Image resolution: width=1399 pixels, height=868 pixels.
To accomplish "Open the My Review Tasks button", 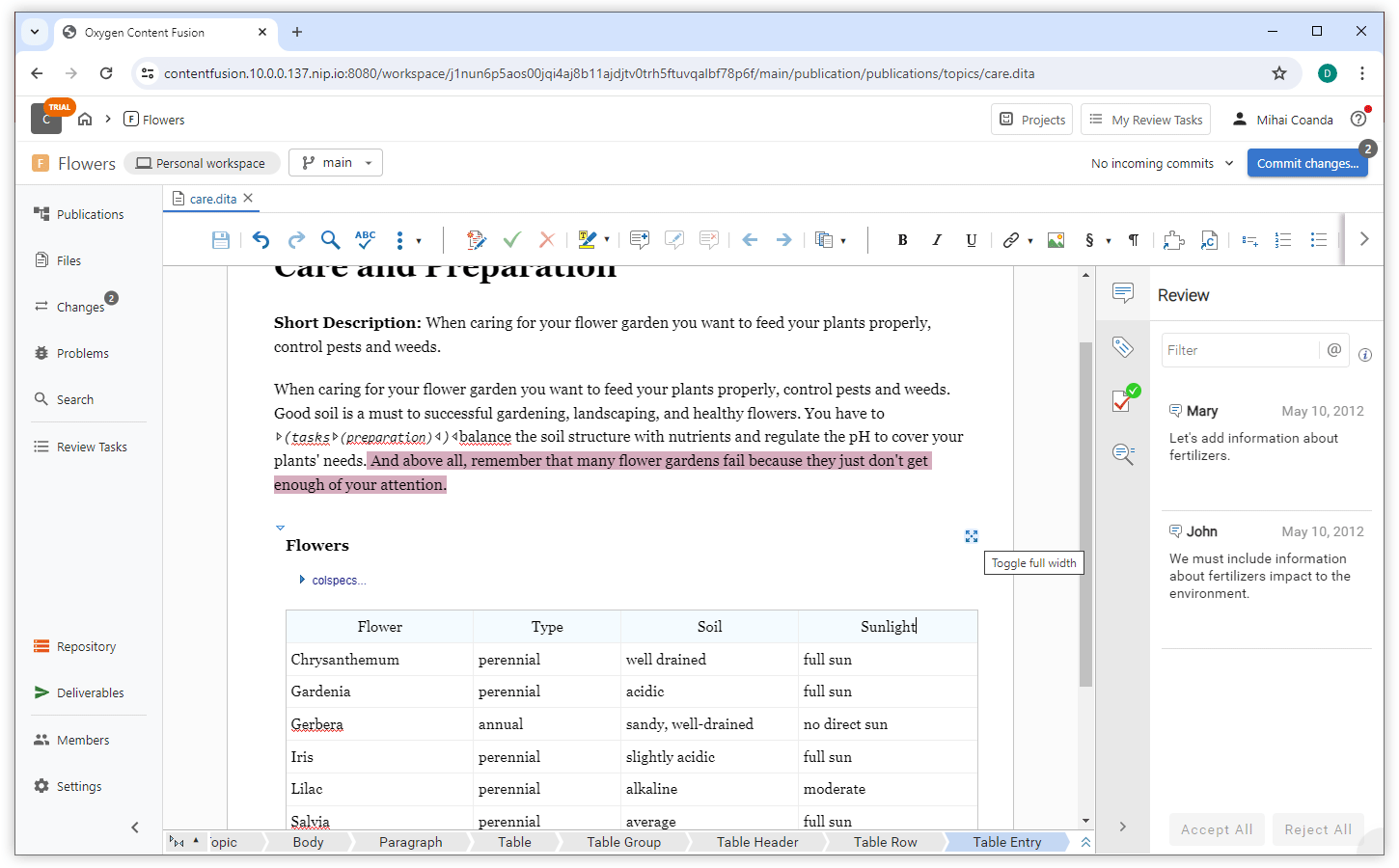I will (1145, 120).
